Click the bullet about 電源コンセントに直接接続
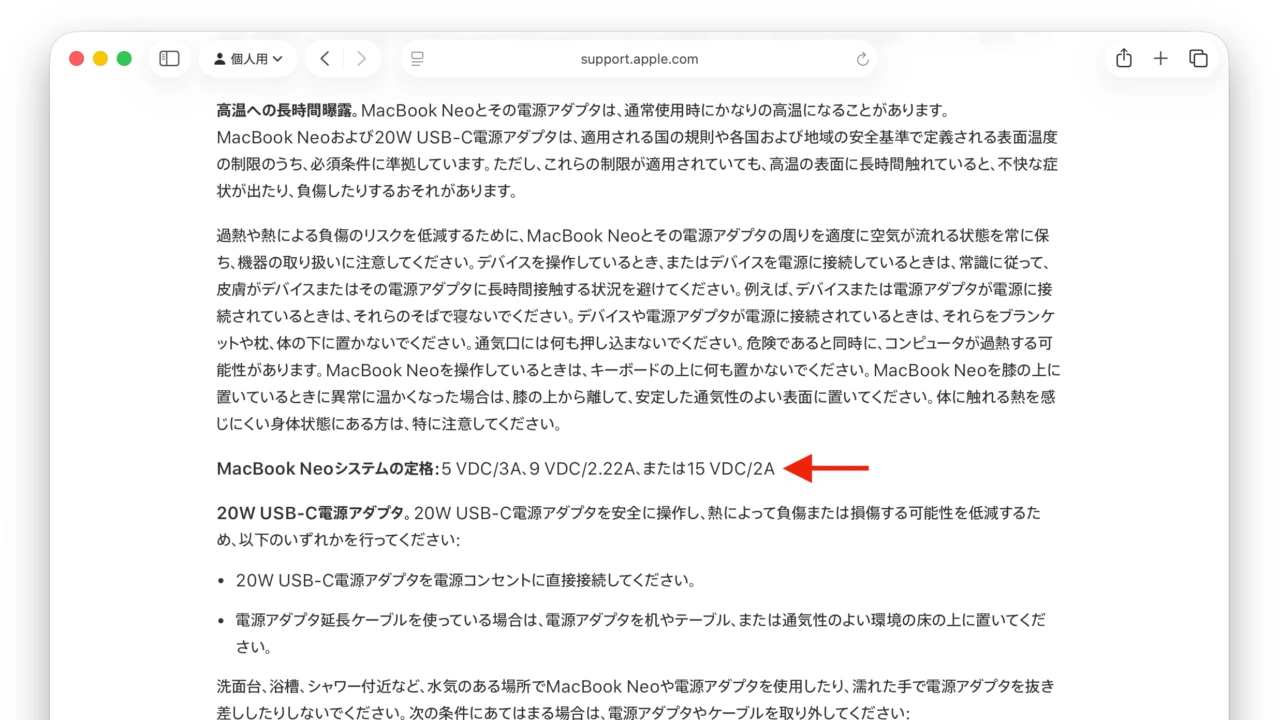Viewport: 1280px width, 720px height. pos(465,580)
